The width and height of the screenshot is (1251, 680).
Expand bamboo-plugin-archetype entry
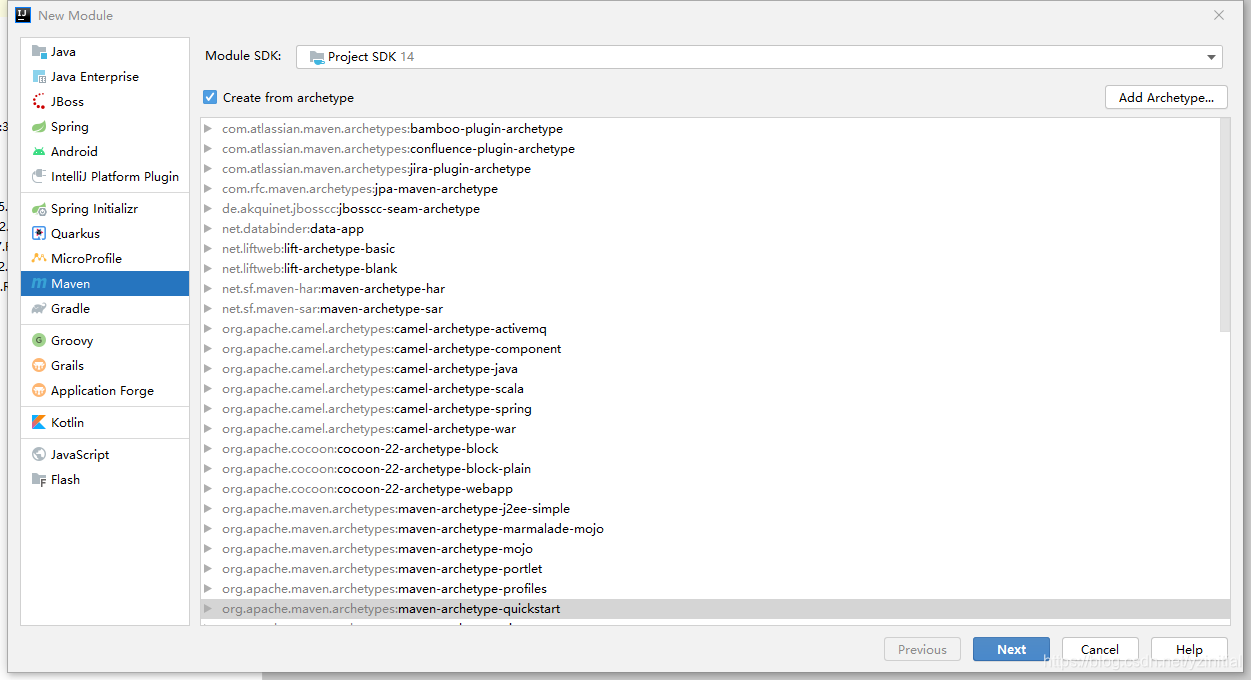208,129
